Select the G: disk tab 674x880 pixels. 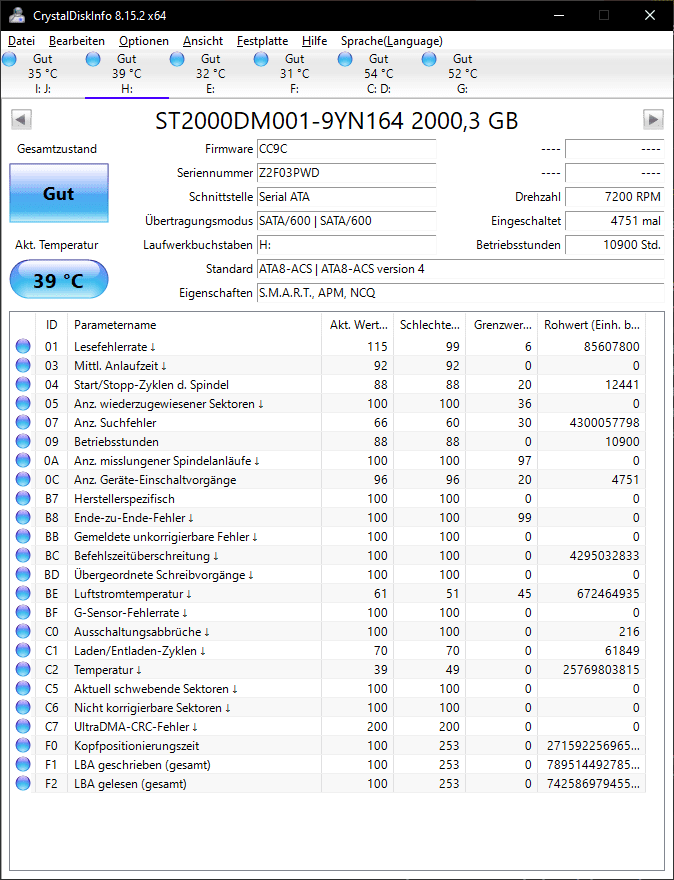464,74
